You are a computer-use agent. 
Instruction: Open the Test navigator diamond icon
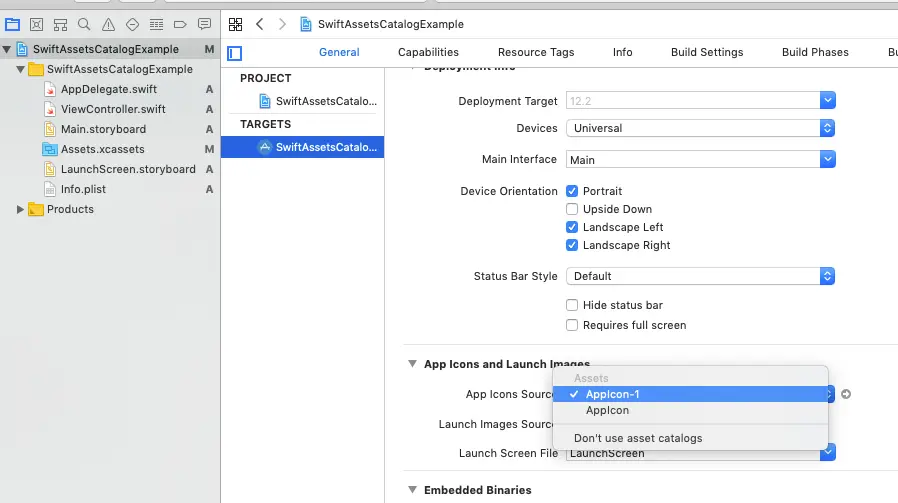click(132, 25)
